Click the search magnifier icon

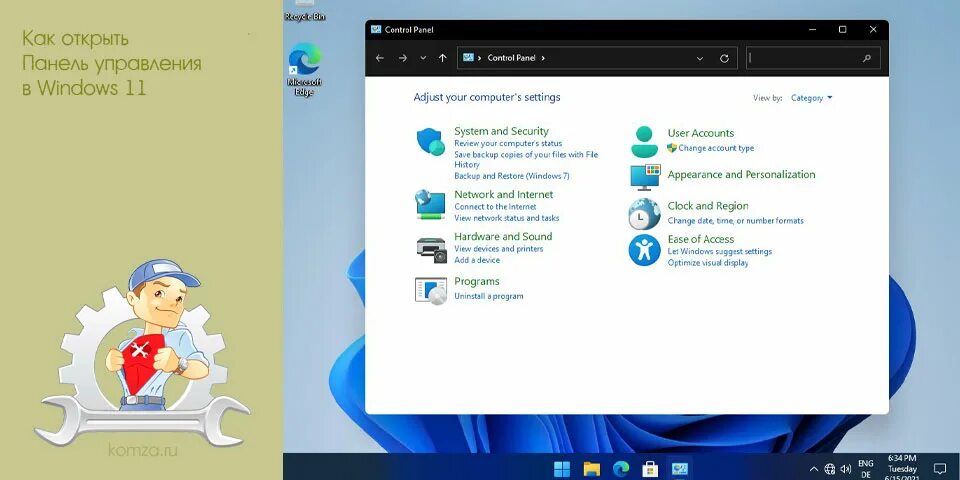(x=866, y=58)
